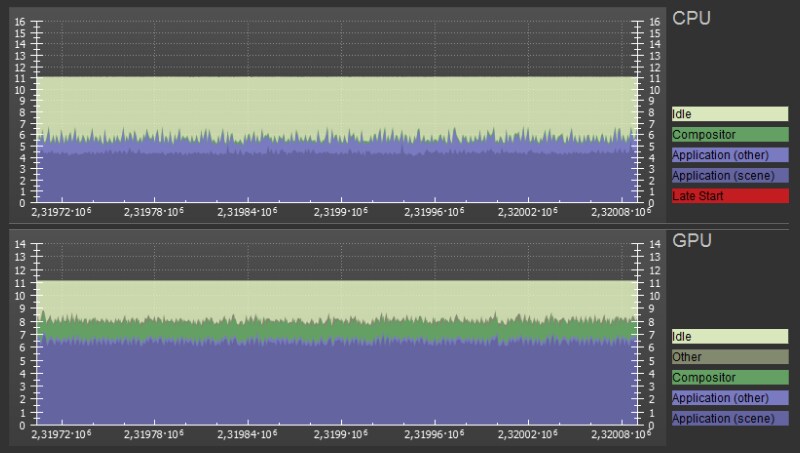Click the GPU graph title

click(692, 241)
